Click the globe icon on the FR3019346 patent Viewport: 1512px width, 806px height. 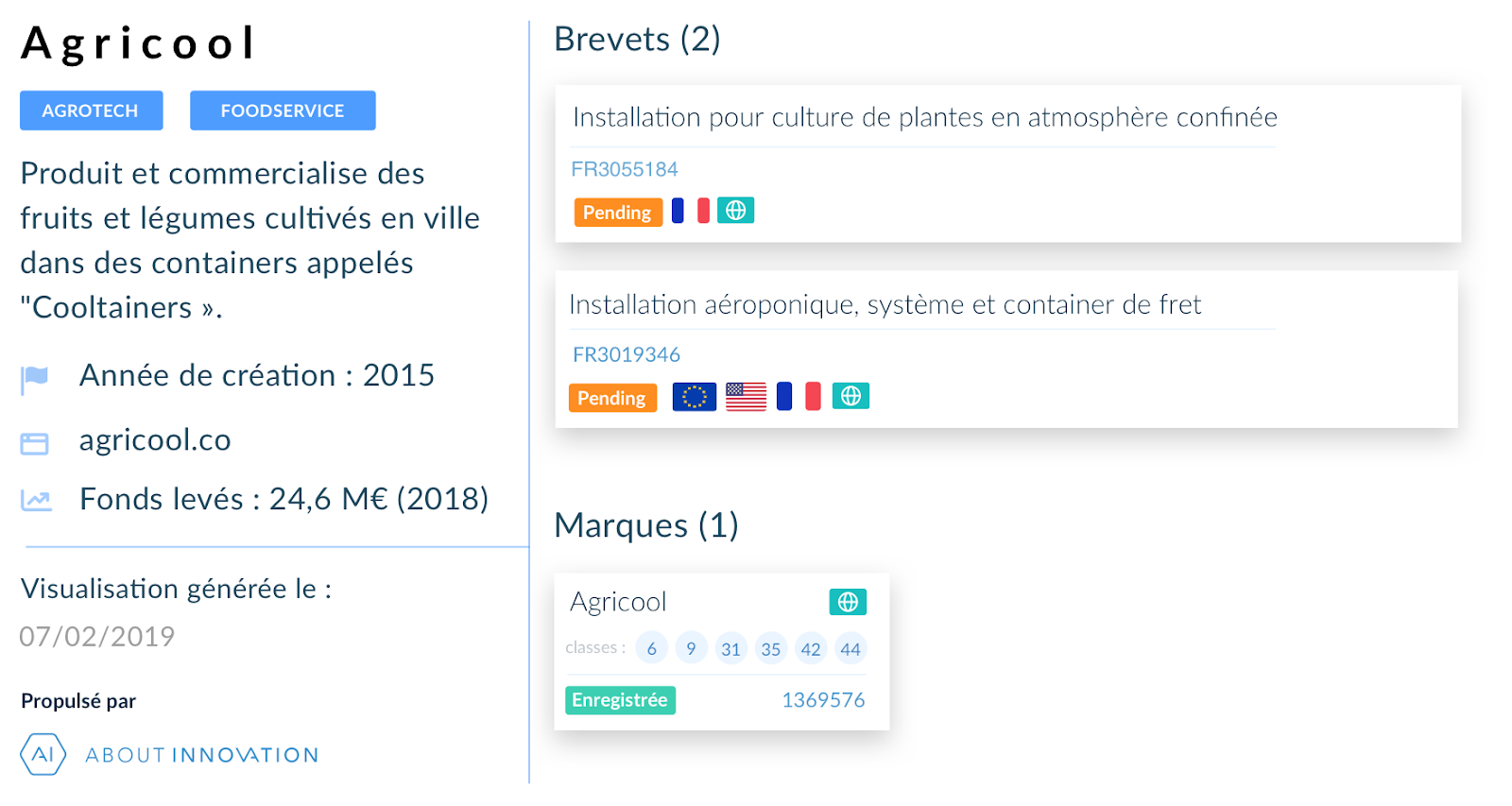tap(850, 396)
